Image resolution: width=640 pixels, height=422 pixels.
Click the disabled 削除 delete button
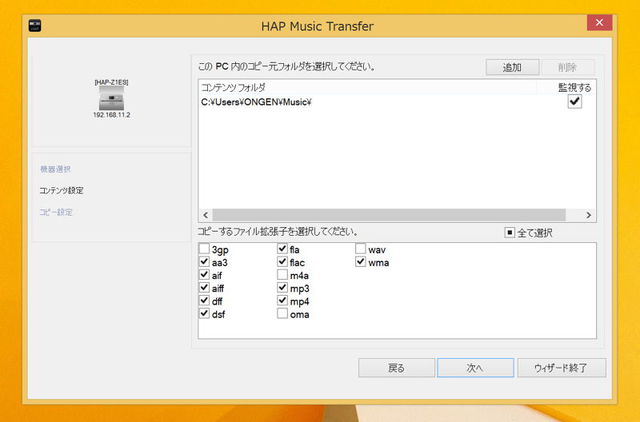point(567,67)
